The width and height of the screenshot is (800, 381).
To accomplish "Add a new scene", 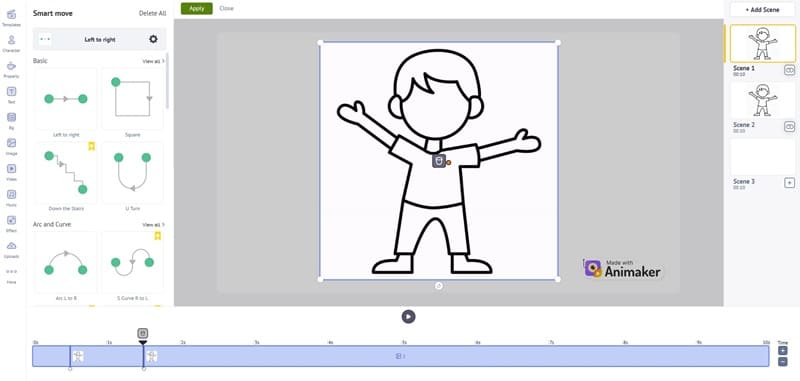I will [x=762, y=10].
